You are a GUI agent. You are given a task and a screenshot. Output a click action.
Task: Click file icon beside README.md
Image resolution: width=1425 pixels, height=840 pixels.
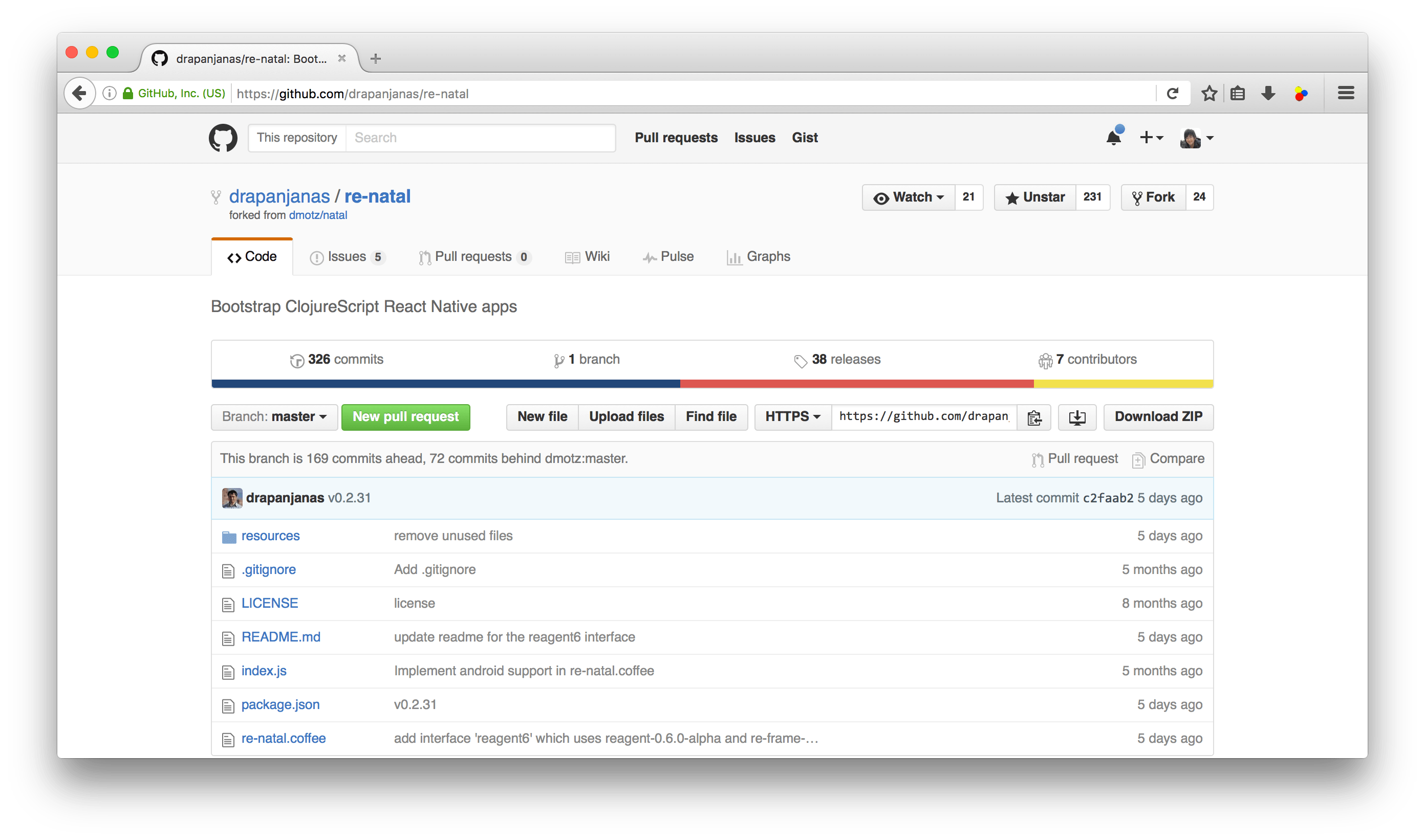tap(228, 638)
